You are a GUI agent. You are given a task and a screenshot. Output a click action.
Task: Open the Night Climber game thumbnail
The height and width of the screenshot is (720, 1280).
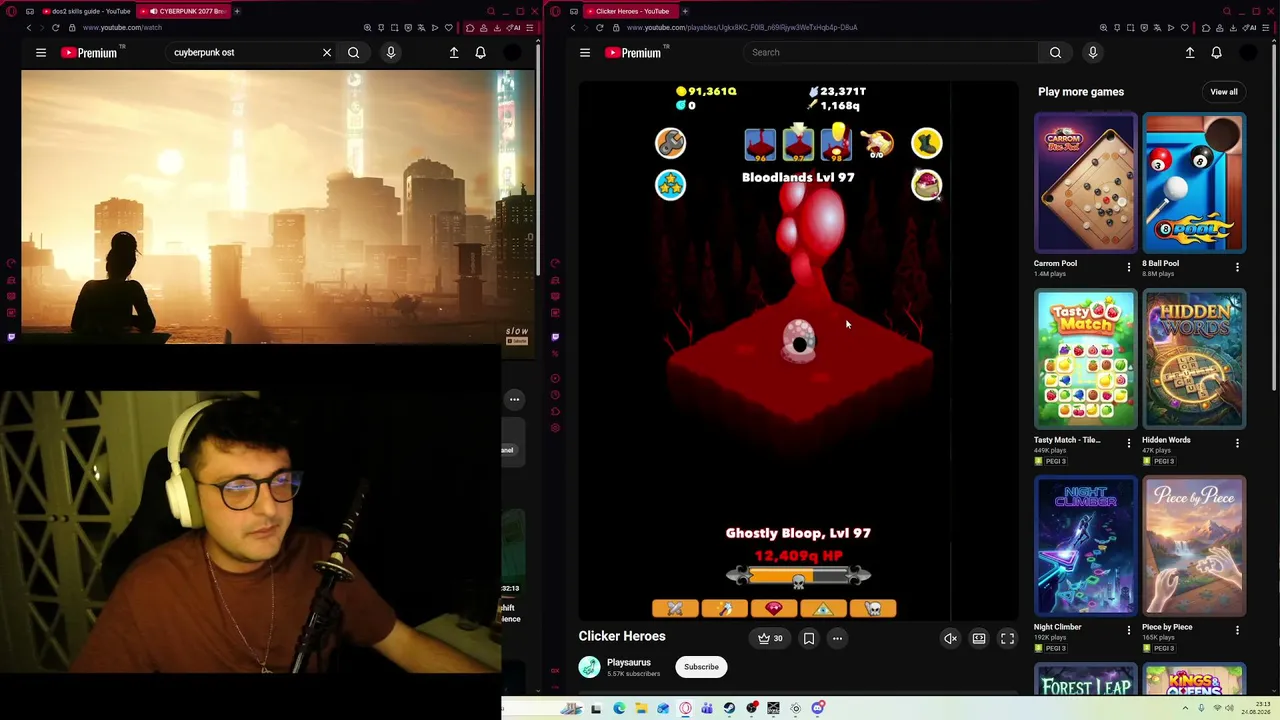[1085, 546]
